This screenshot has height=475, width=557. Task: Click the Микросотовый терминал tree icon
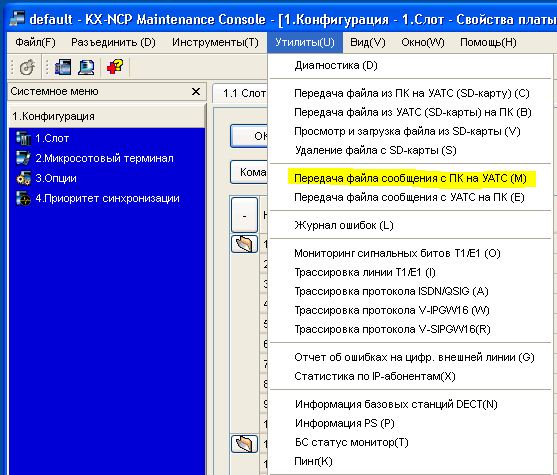coord(23,158)
